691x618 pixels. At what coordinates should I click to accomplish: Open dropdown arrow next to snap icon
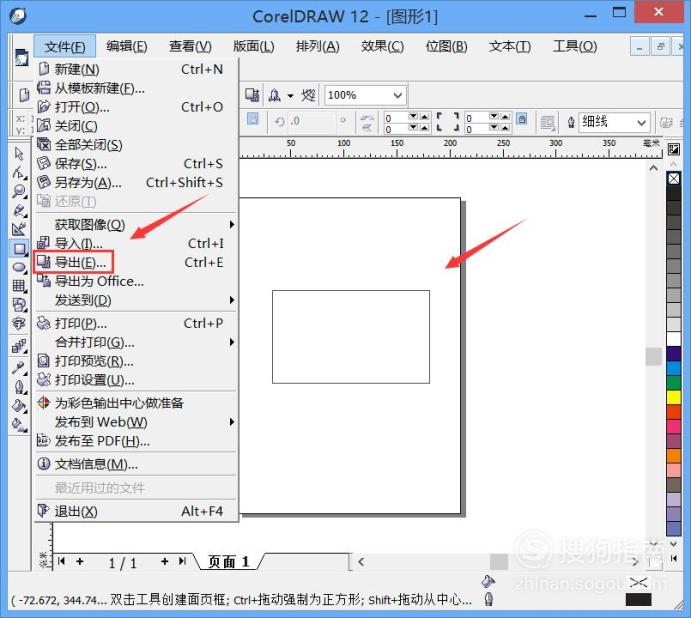click(x=290, y=96)
